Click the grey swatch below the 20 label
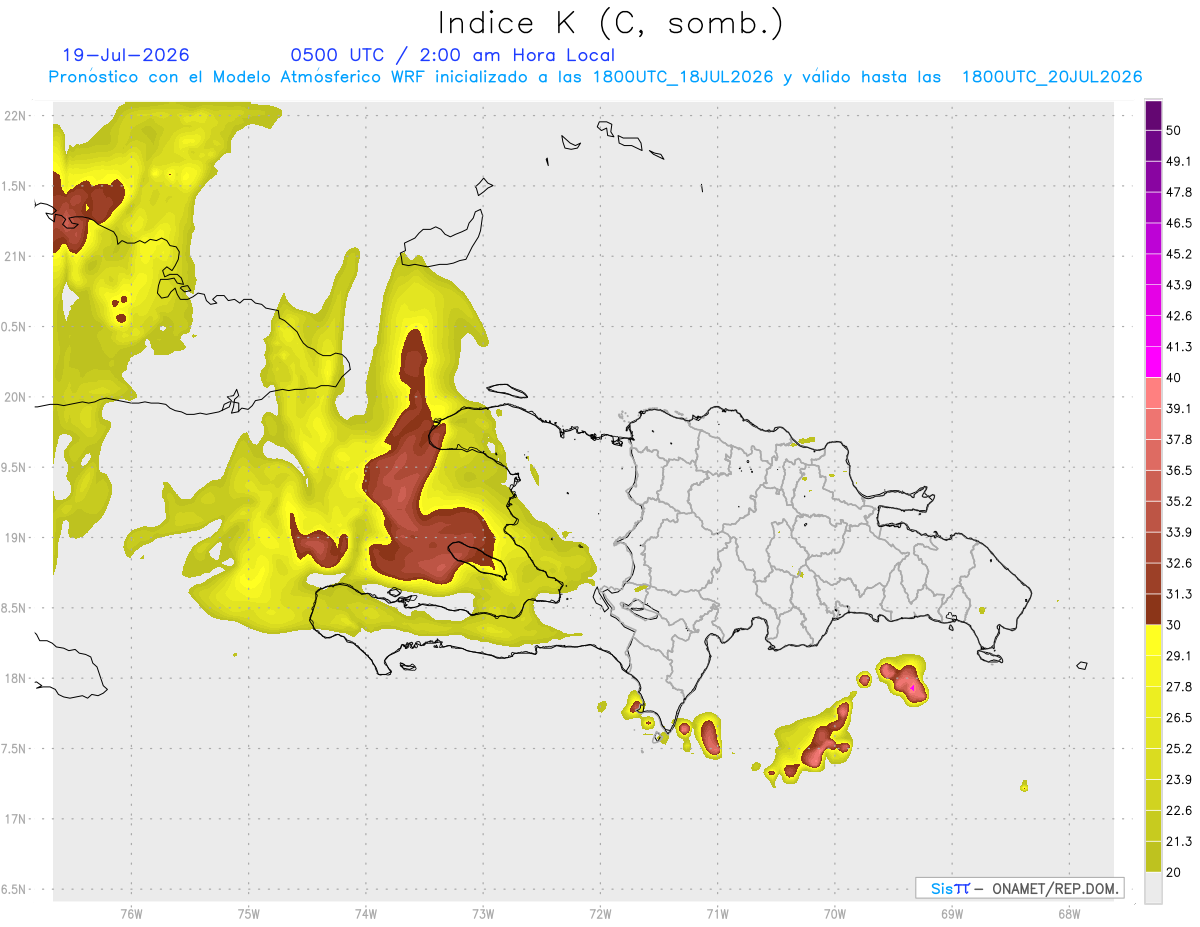This screenshot has height=927, width=1200. click(1153, 888)
